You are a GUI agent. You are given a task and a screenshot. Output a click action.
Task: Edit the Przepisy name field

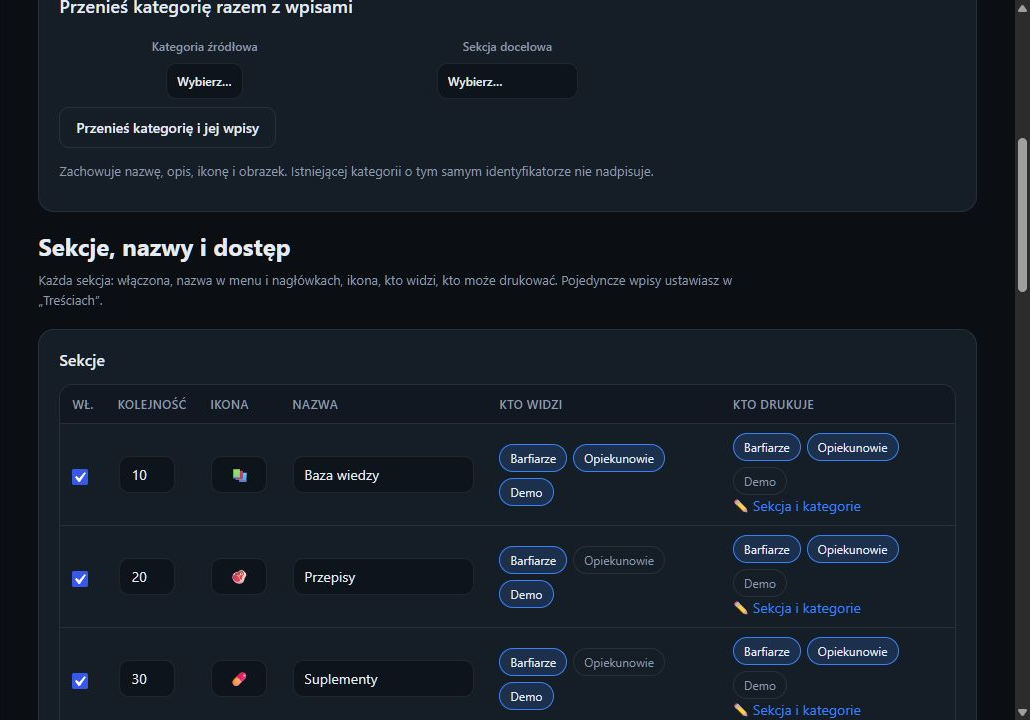[x=384, y=577]
